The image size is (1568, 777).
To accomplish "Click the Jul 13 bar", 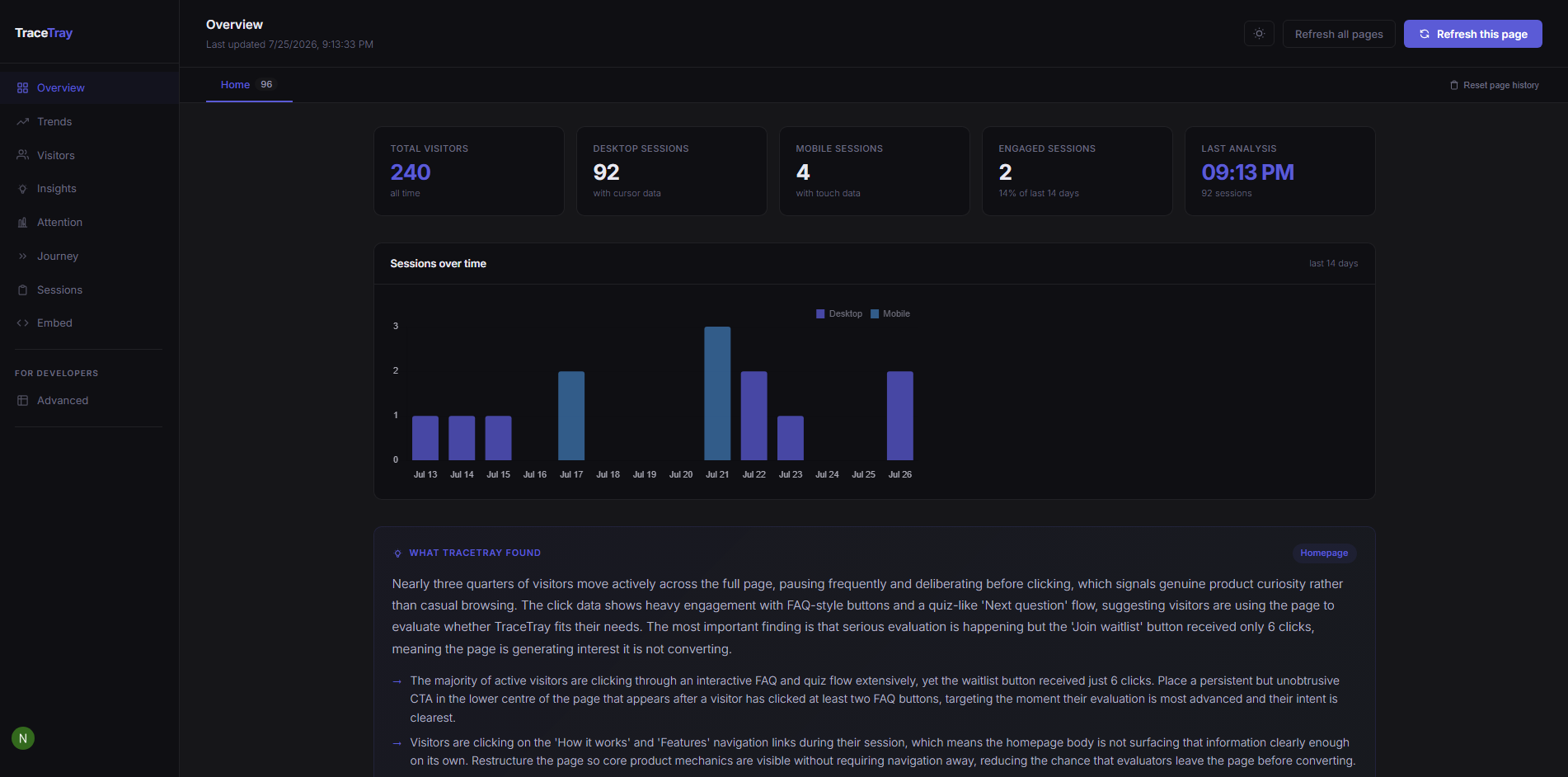I will [x=425, y=438].
